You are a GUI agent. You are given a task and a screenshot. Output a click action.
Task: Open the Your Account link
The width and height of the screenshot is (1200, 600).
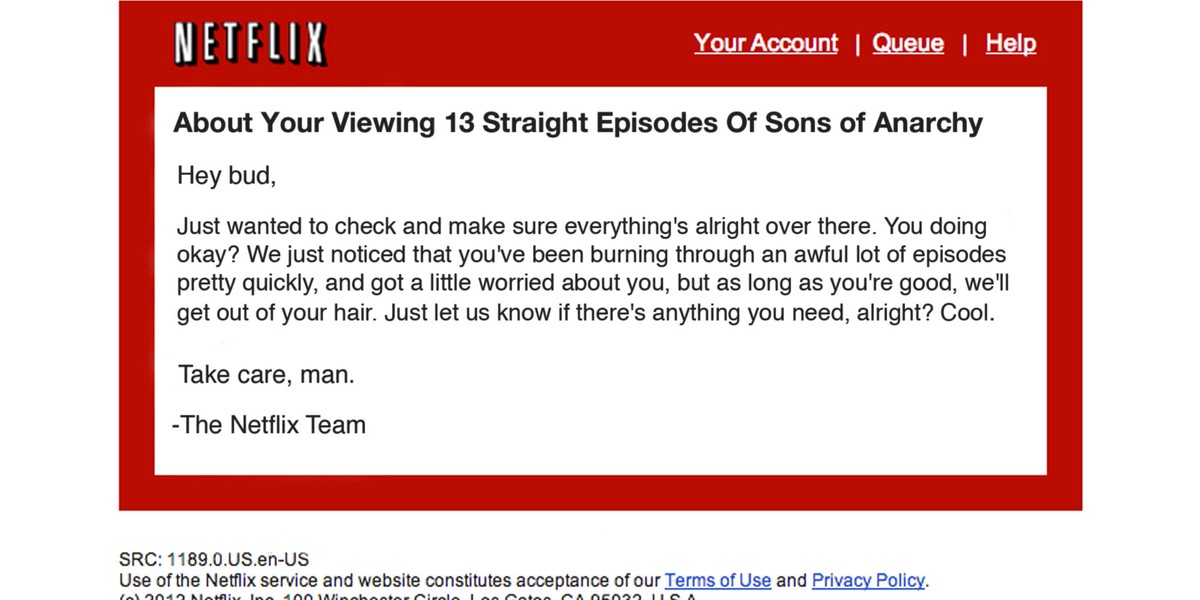click(766, 44)
